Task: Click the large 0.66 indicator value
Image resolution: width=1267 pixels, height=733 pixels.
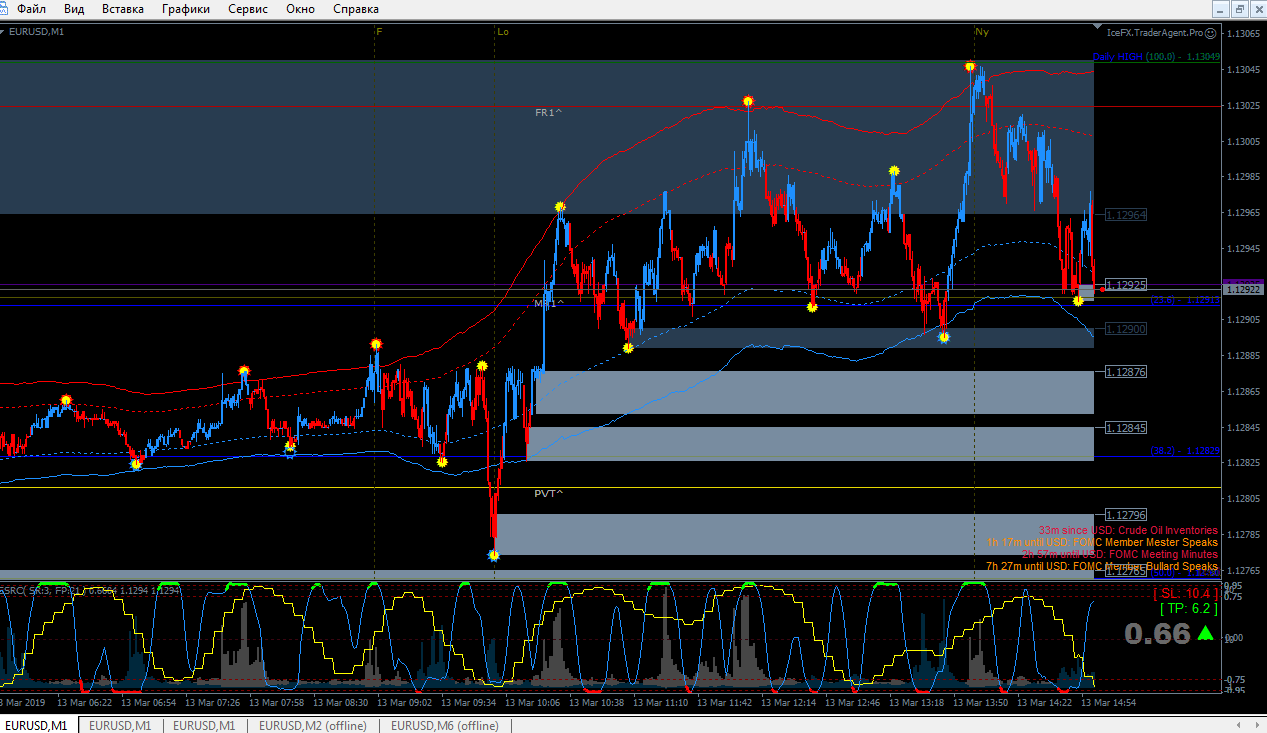Action: coord(1157,633)
